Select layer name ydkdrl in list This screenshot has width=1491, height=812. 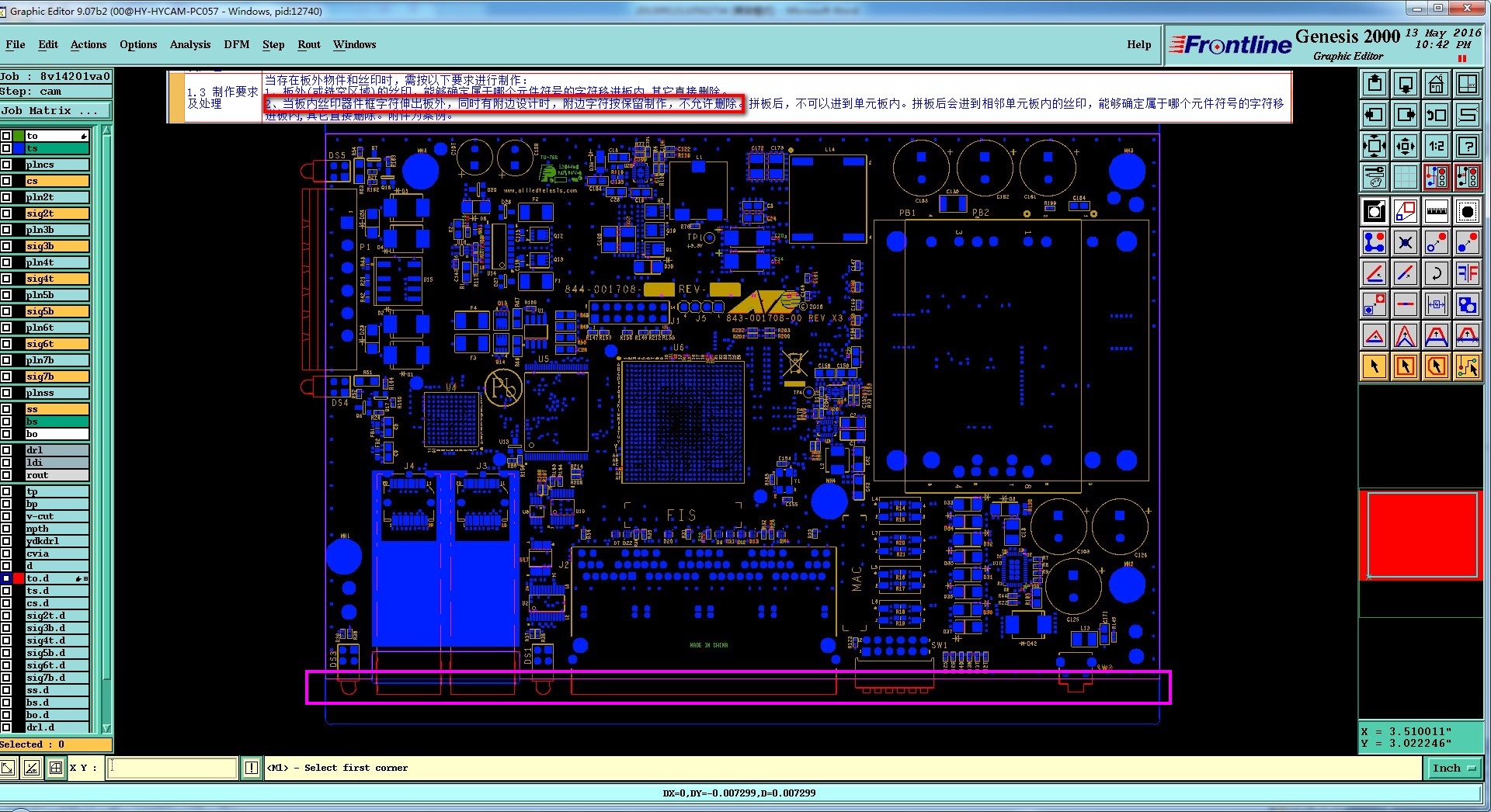pos(57,541)
